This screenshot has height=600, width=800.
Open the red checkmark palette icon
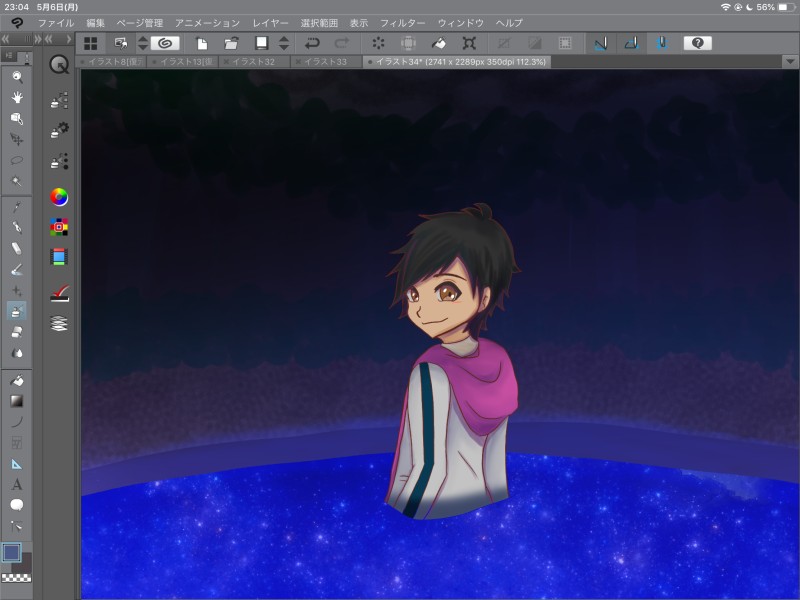tap(59, 293)
